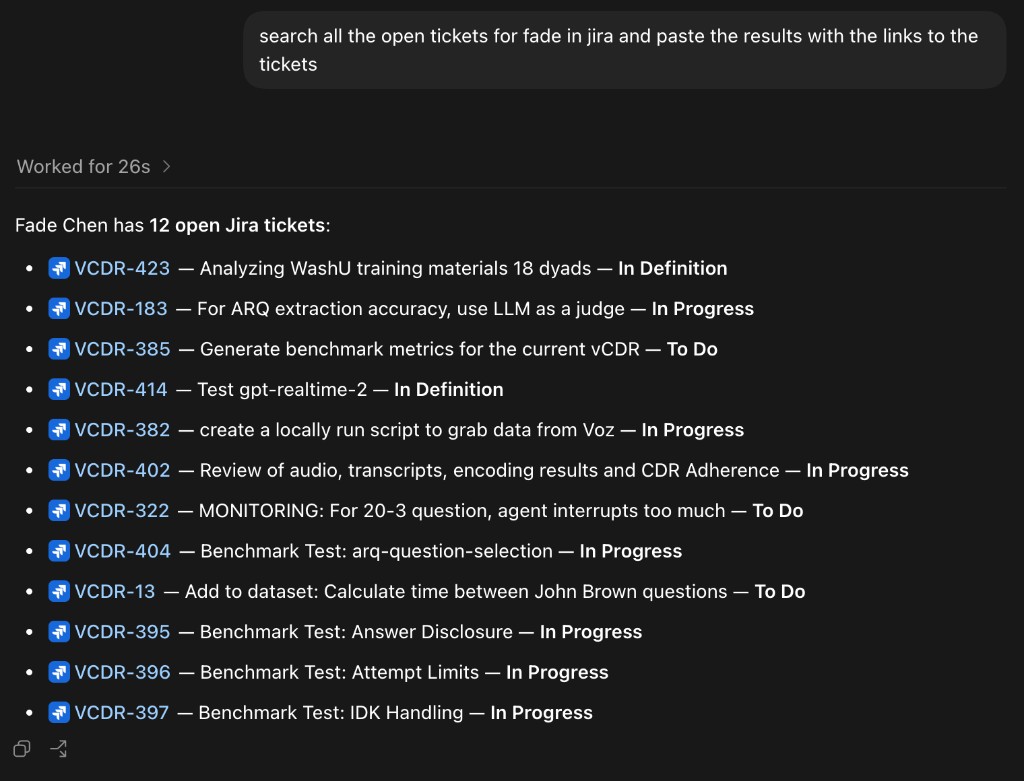This screenshot has width=1024, height=781.
Task: Click the share/export arrow icon below response
Action: [x=59, y=748]
